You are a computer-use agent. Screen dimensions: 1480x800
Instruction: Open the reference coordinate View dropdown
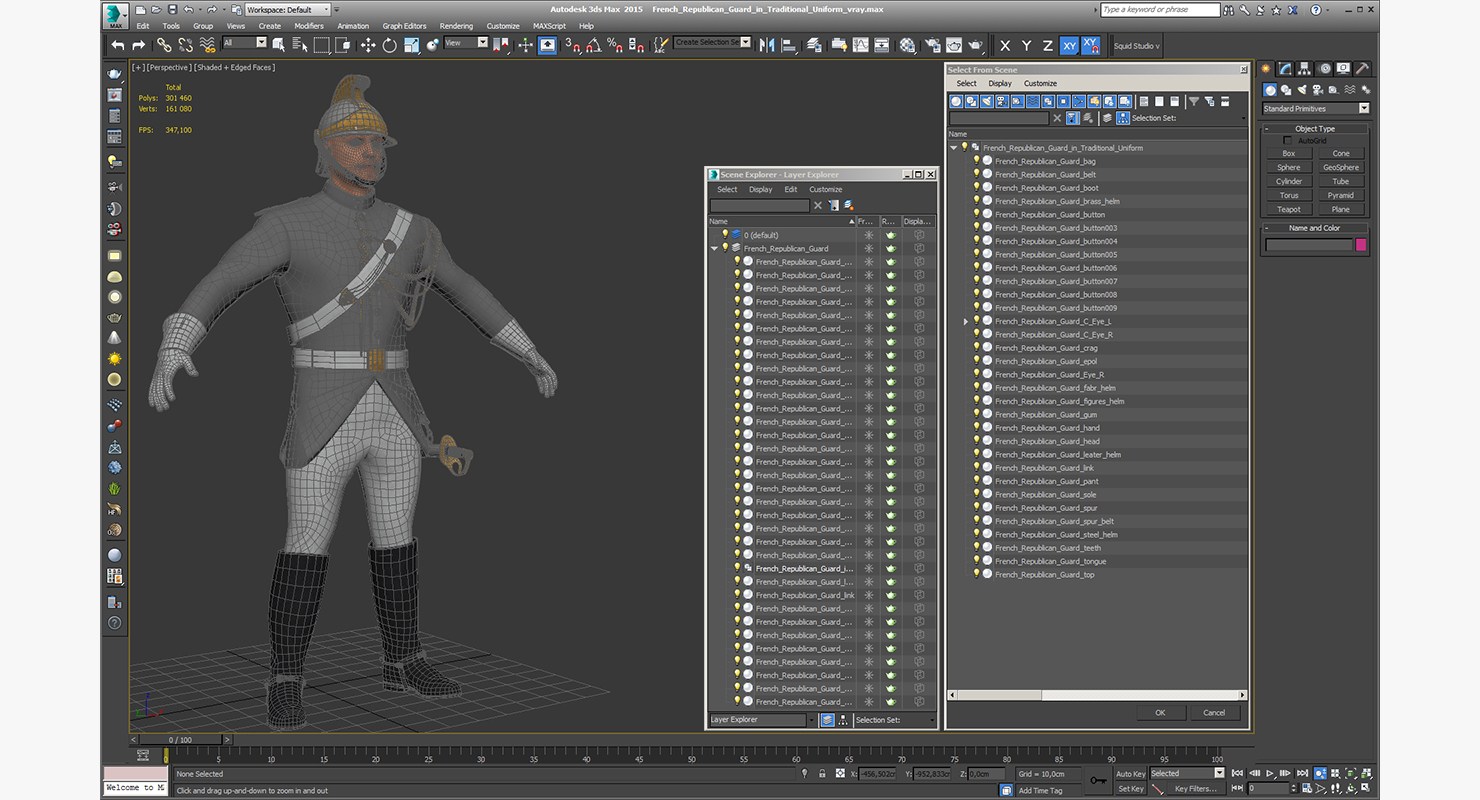tap(466, 43)
